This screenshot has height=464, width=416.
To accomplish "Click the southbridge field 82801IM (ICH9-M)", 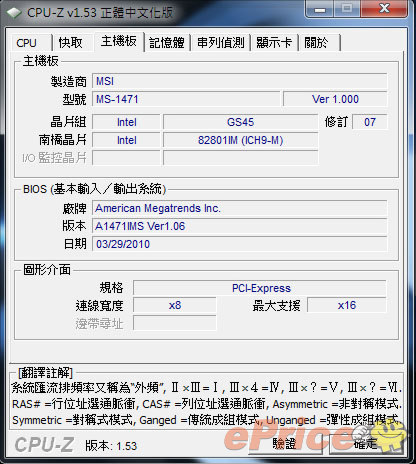I will pos(240,140).
